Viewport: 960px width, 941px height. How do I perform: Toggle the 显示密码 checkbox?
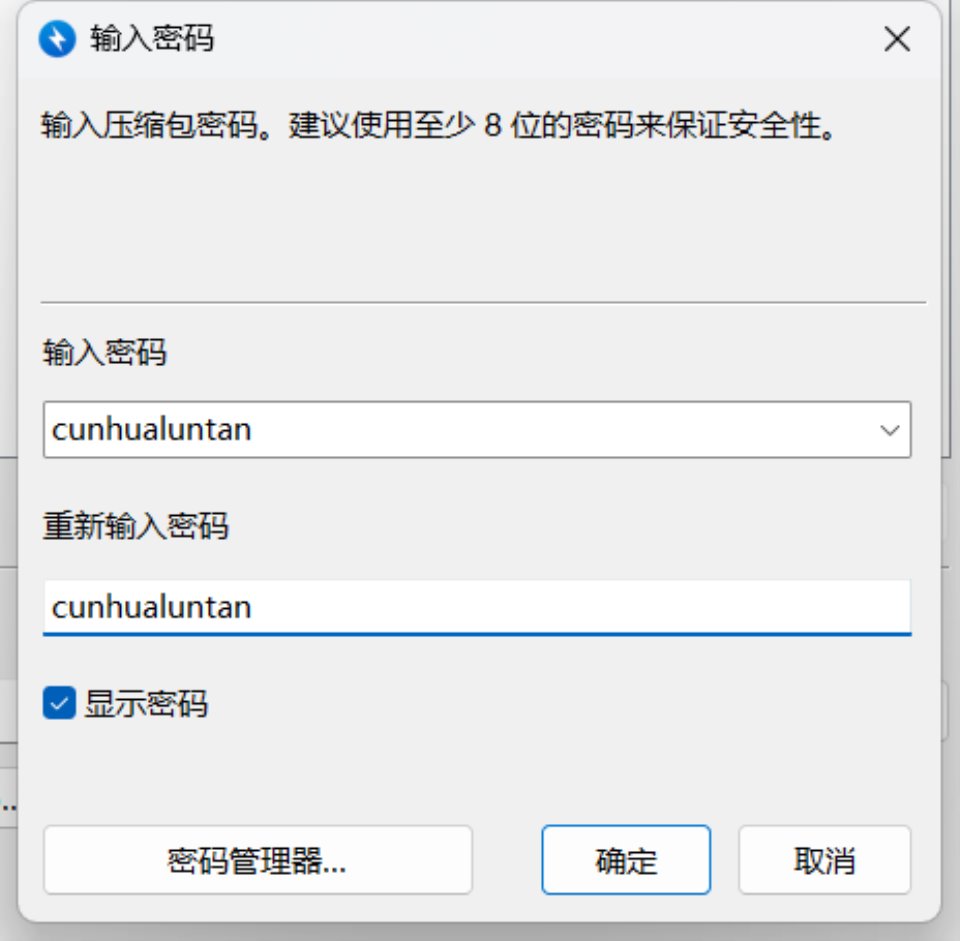pyautogui.click(x=59, y=703)
